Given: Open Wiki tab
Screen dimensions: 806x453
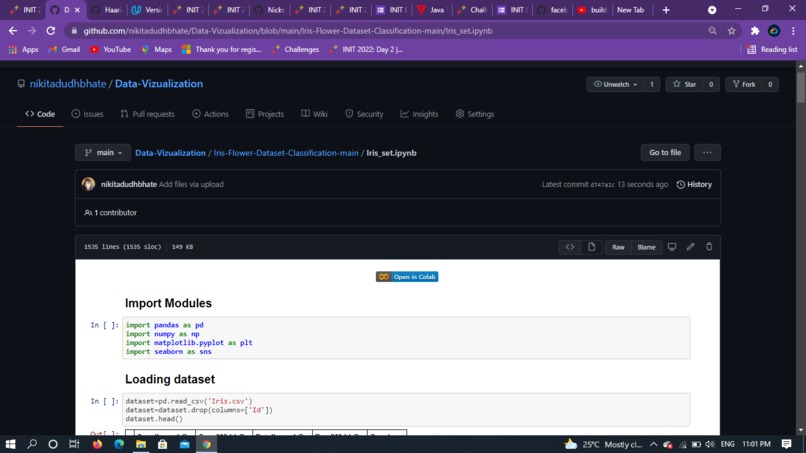Looking at the screenshot, I should (315, 114).
